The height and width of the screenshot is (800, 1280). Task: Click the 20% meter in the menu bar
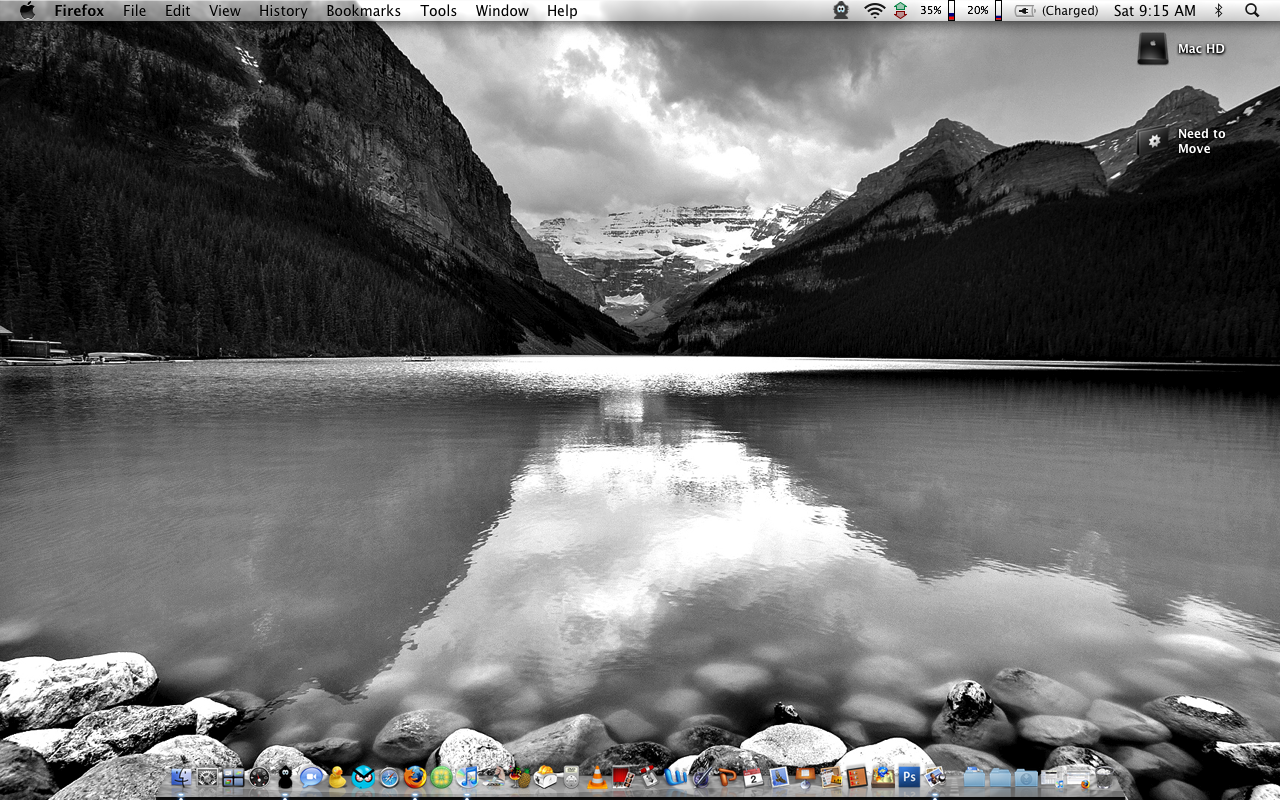coord(984,10)
